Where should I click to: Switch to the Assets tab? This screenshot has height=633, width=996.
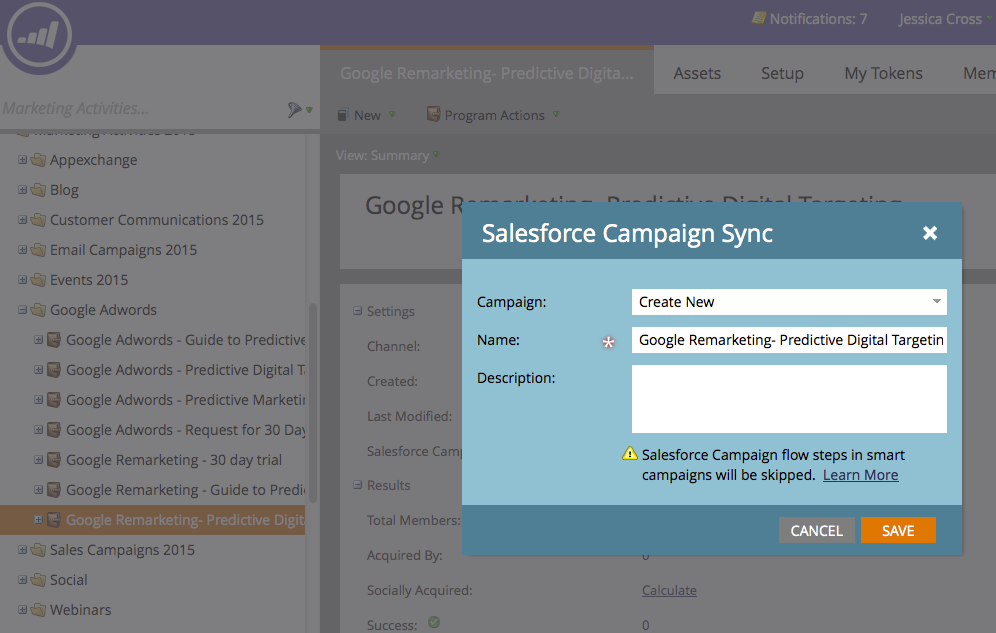coord(697,73)
